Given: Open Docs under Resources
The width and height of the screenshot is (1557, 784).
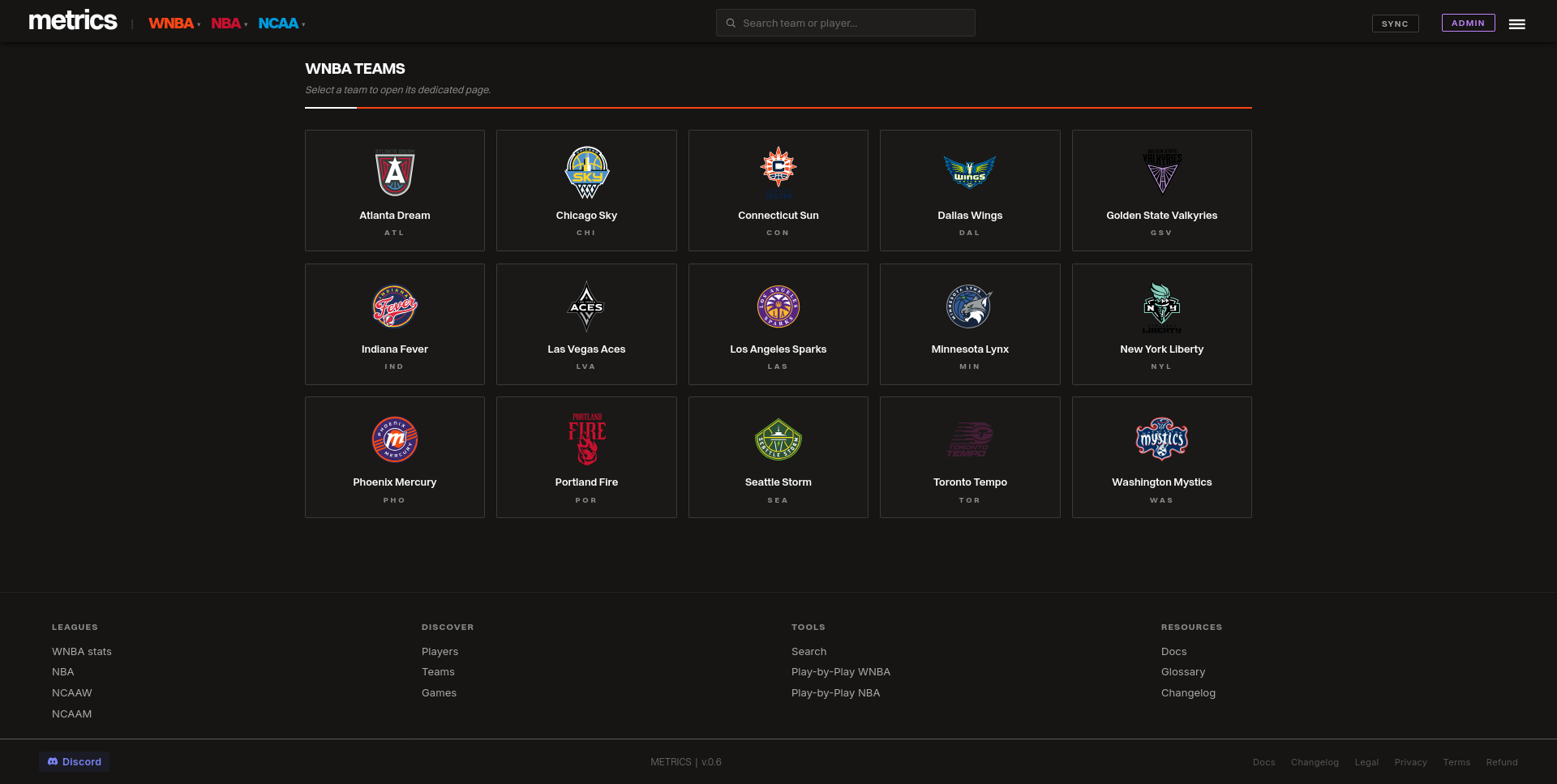Looking at the screenshot, I should [1174, 651].
